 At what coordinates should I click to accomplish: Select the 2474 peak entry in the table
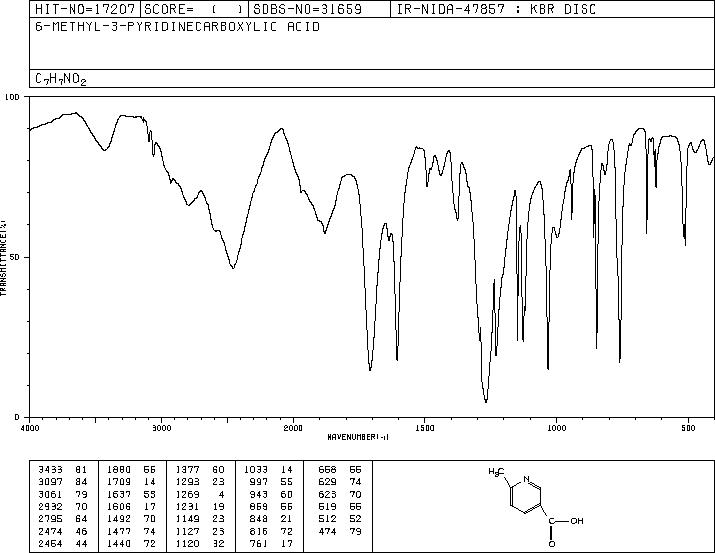coord(63,532)
